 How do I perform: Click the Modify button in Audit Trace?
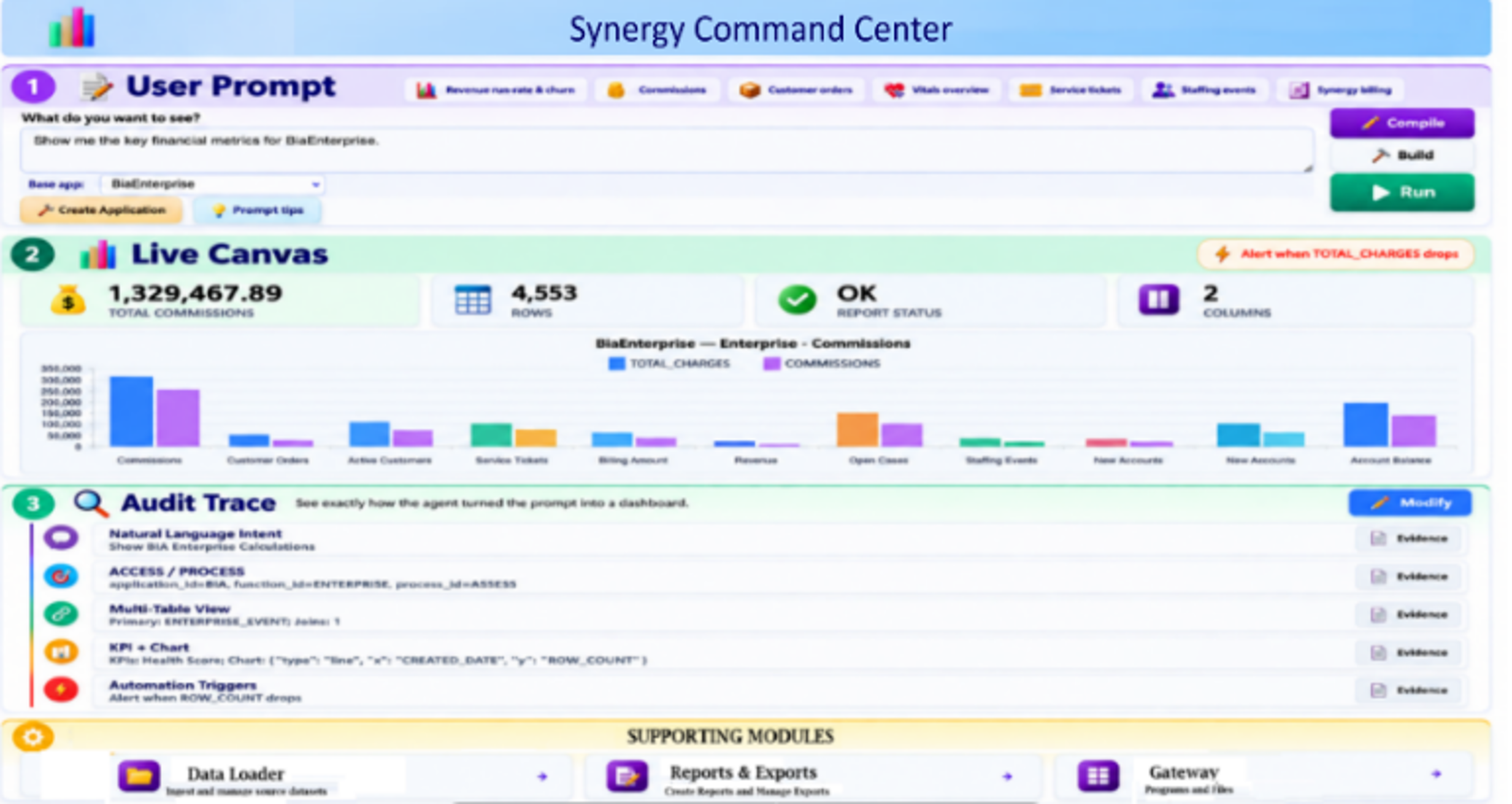pyautogui.click(x=1410, y=503)
